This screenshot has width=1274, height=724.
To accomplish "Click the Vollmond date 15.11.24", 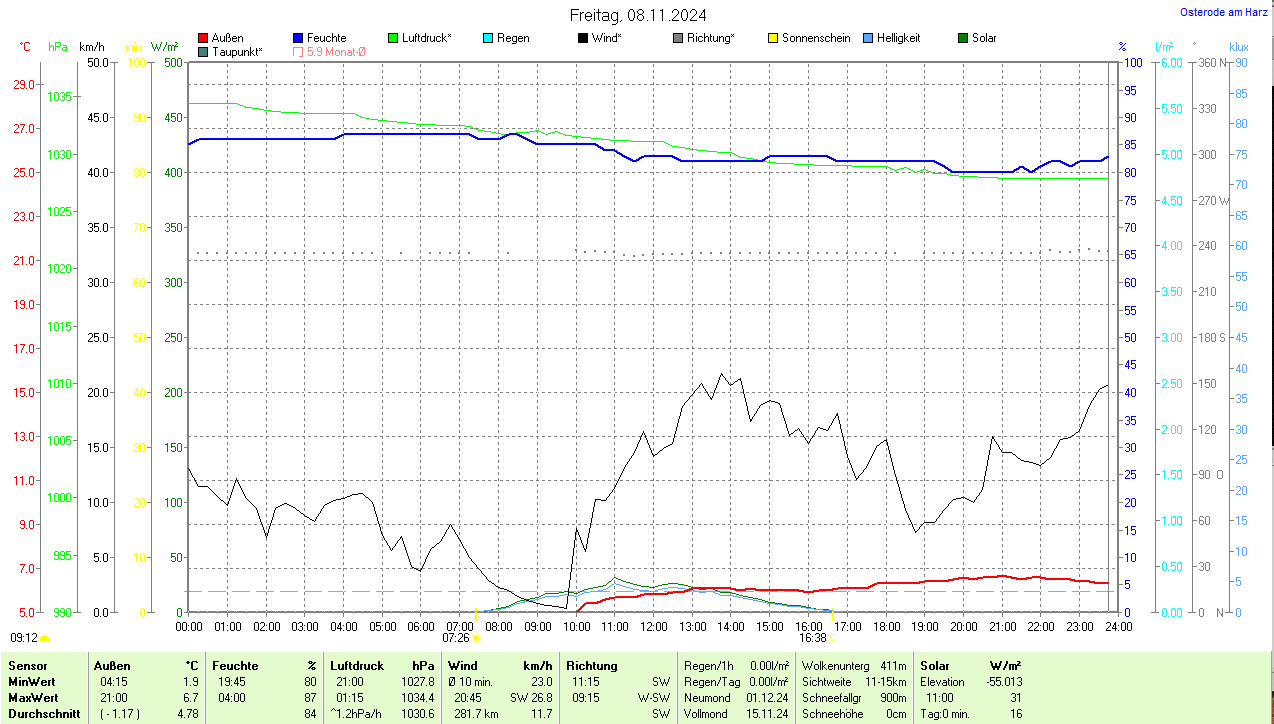I will click(767, 714).
